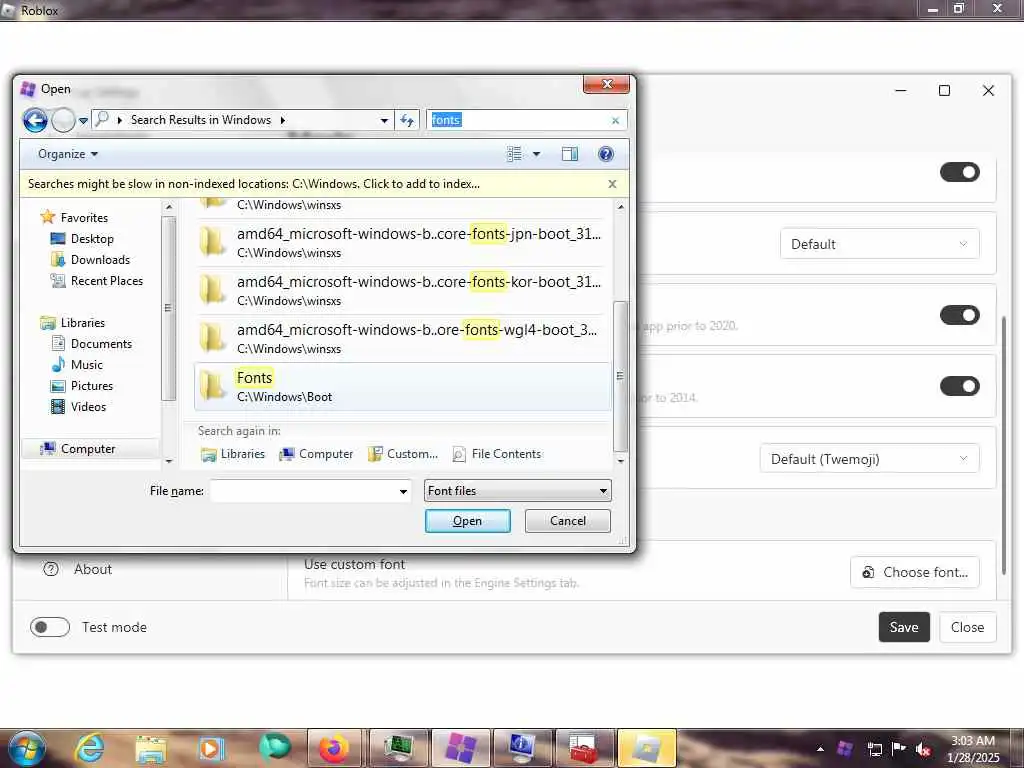Switch to Roblox taskbar button

[647, 748]
